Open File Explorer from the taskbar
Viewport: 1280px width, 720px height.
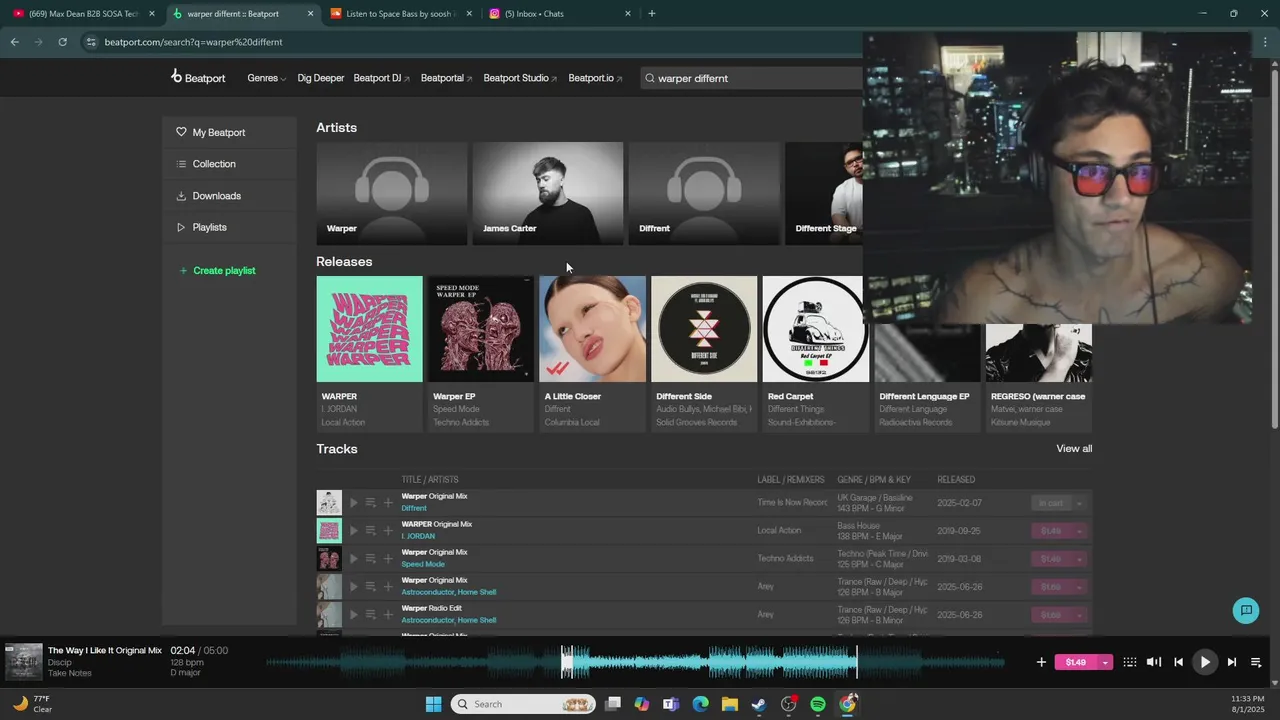(x=730, y=704)
